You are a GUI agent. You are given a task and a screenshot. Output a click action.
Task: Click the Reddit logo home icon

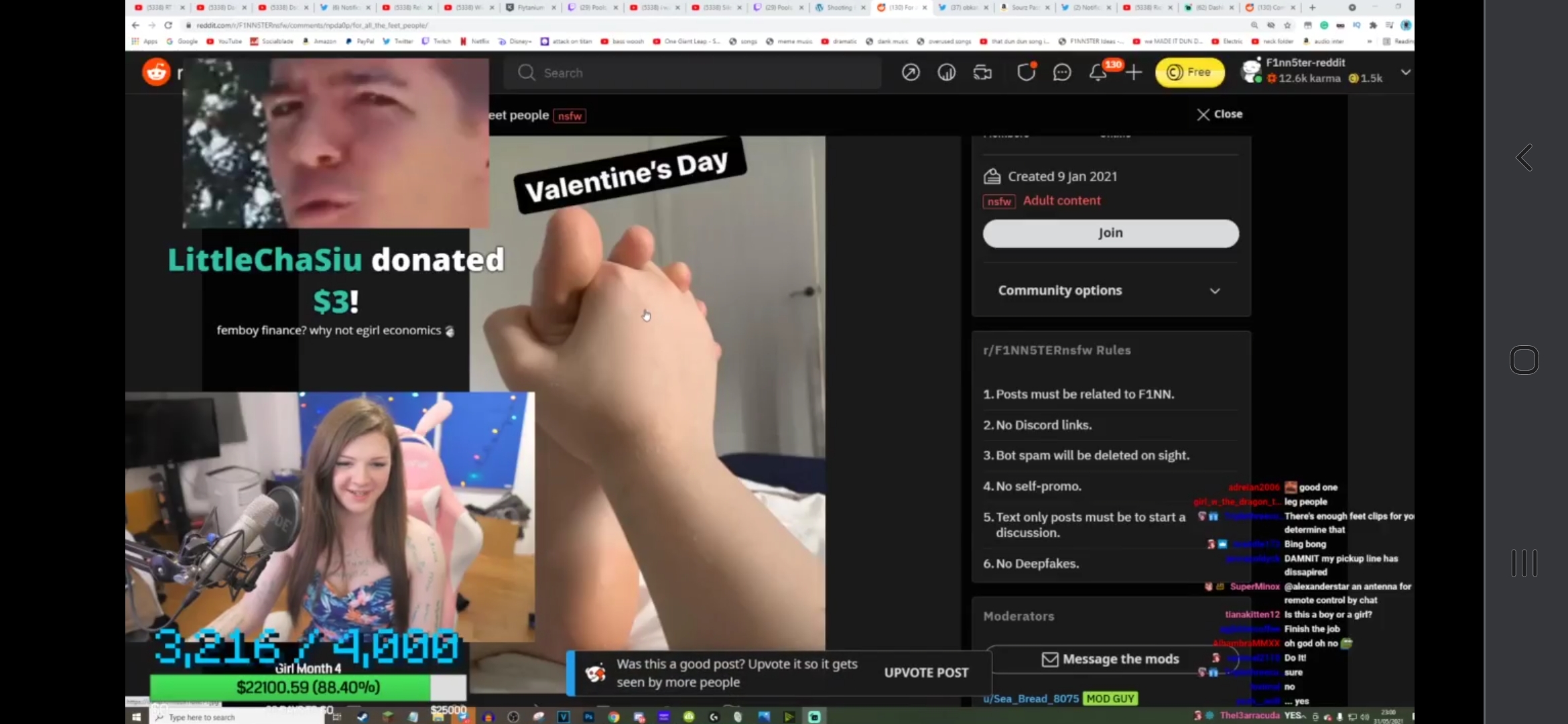(156, 72)
